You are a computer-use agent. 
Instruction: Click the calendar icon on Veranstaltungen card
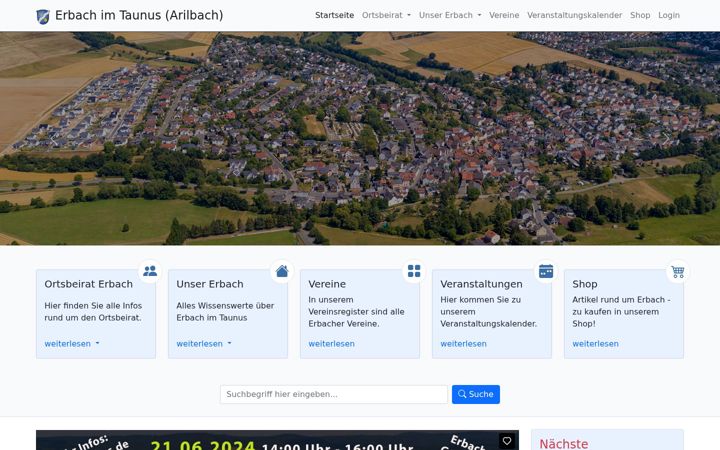tap(546, 271)
